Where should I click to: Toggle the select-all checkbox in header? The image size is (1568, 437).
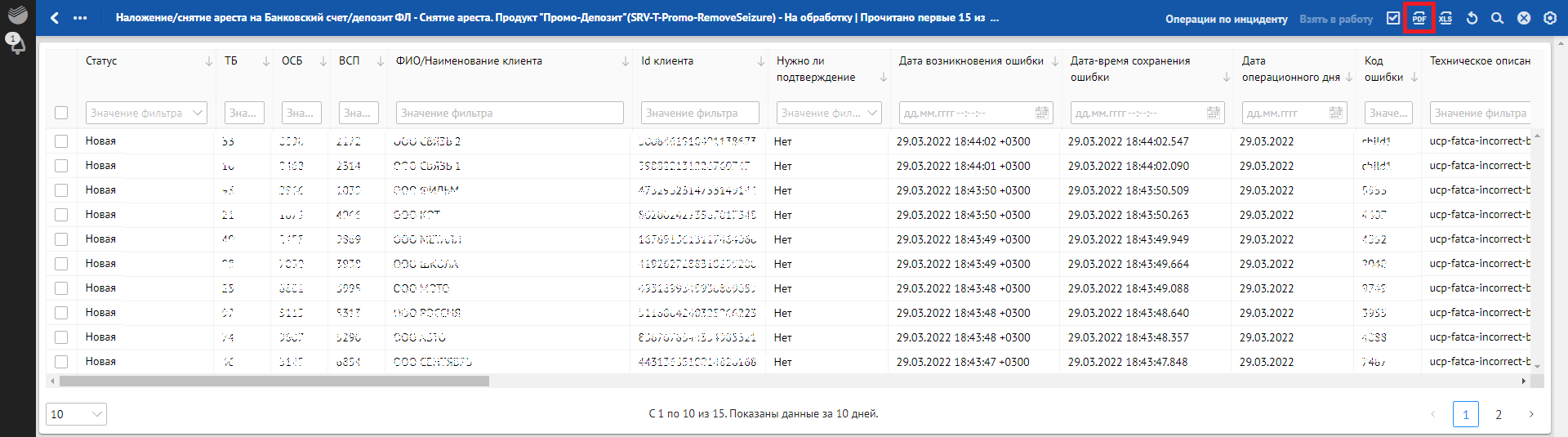(x=61, y=113)
